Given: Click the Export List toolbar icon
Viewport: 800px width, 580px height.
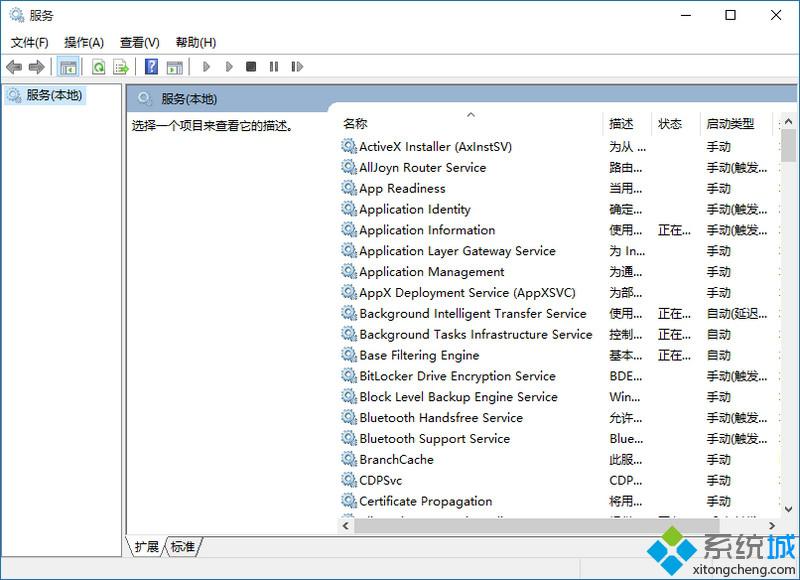Looking at the screenshot, I should (x=121, y=67).
